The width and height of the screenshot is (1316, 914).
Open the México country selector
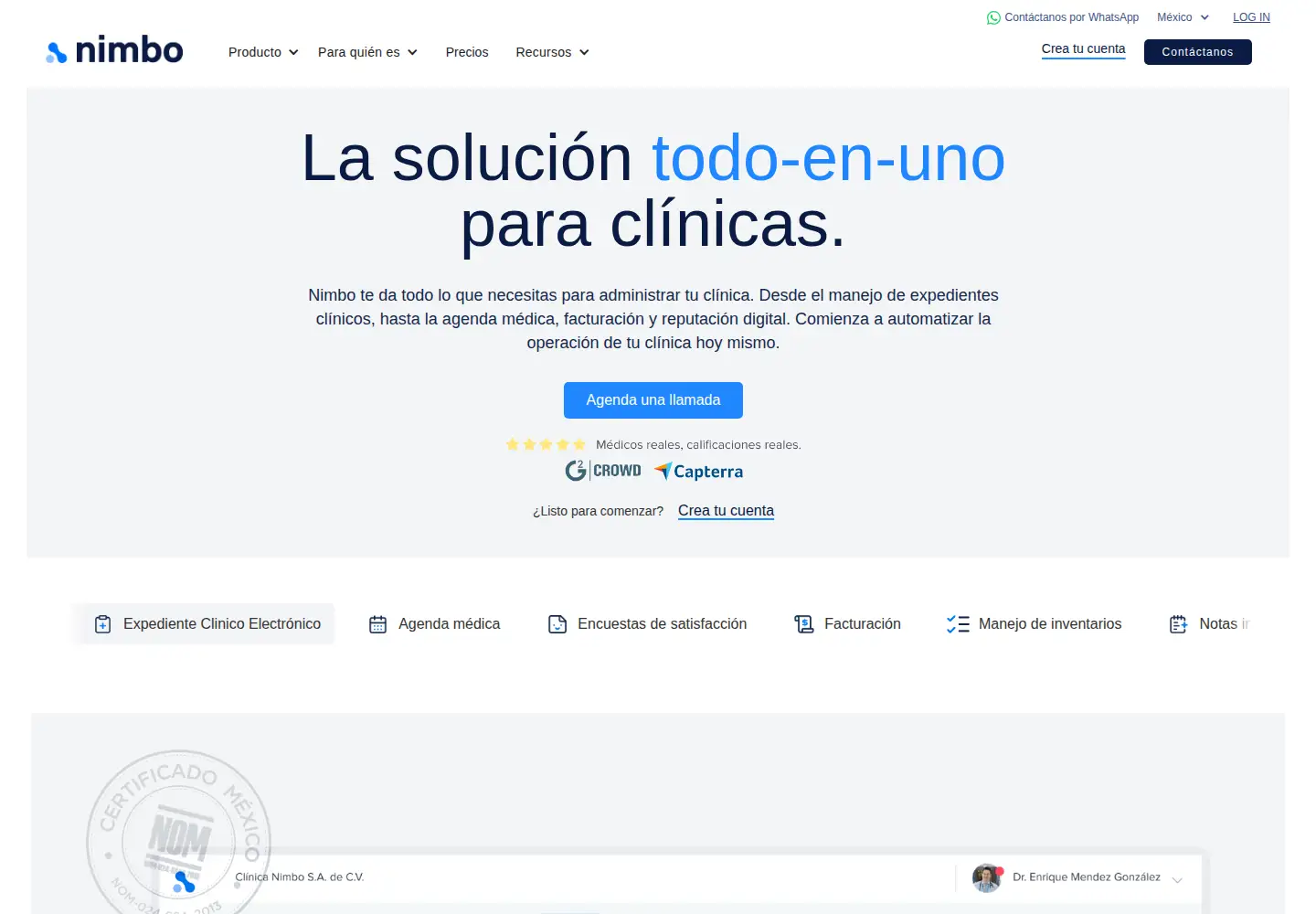(x=1183, y=17)
